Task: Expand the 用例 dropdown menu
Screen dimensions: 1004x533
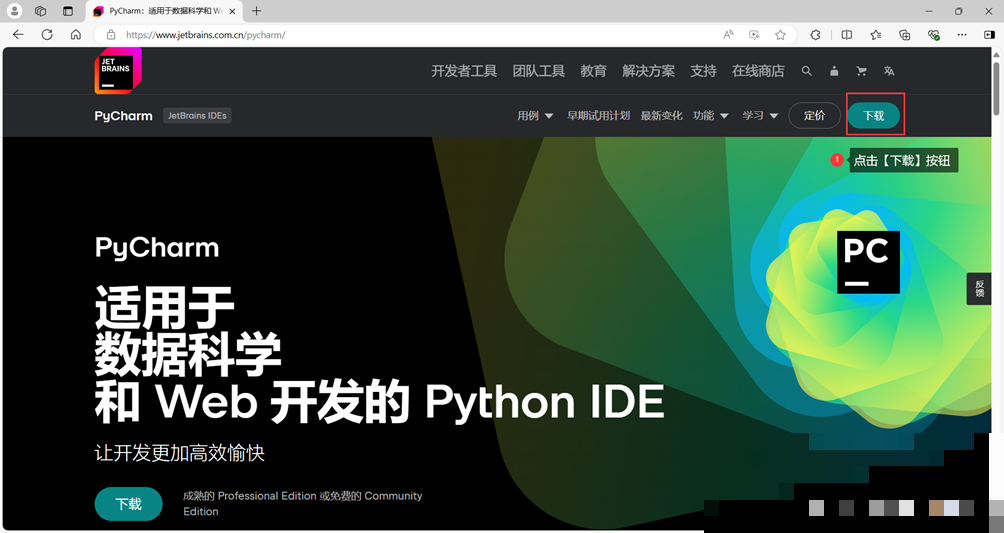Action: pos(535,115)
